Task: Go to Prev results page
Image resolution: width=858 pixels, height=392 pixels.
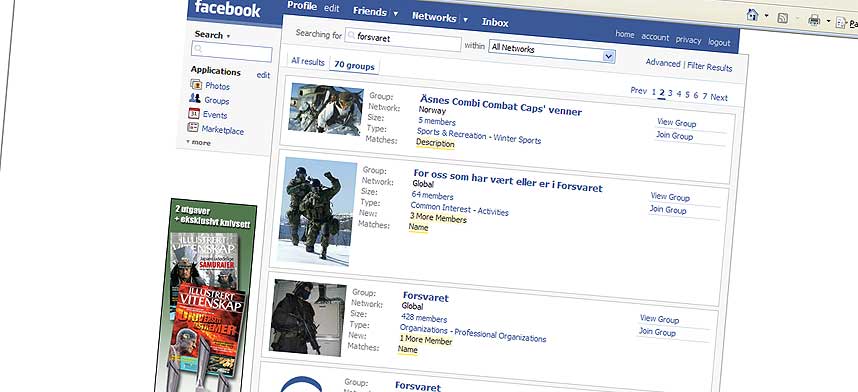Action: [x=639, y=90]
